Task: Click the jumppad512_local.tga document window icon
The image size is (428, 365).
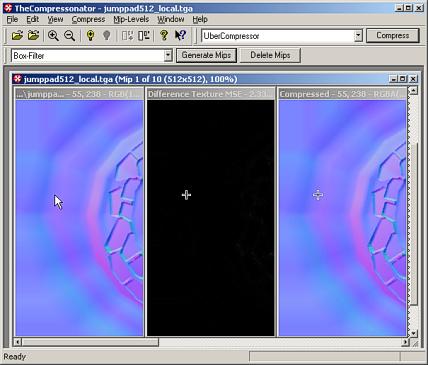Action: point(18,79)
